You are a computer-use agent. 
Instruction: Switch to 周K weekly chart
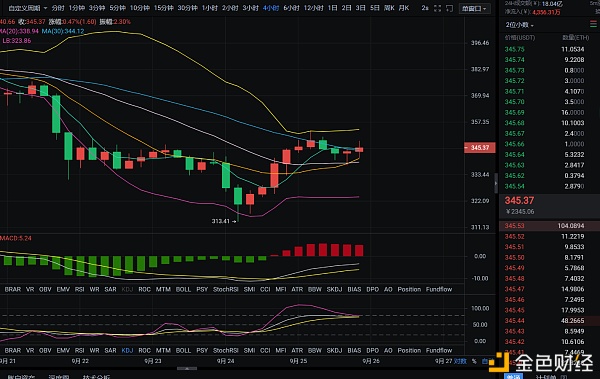point(389,8)
